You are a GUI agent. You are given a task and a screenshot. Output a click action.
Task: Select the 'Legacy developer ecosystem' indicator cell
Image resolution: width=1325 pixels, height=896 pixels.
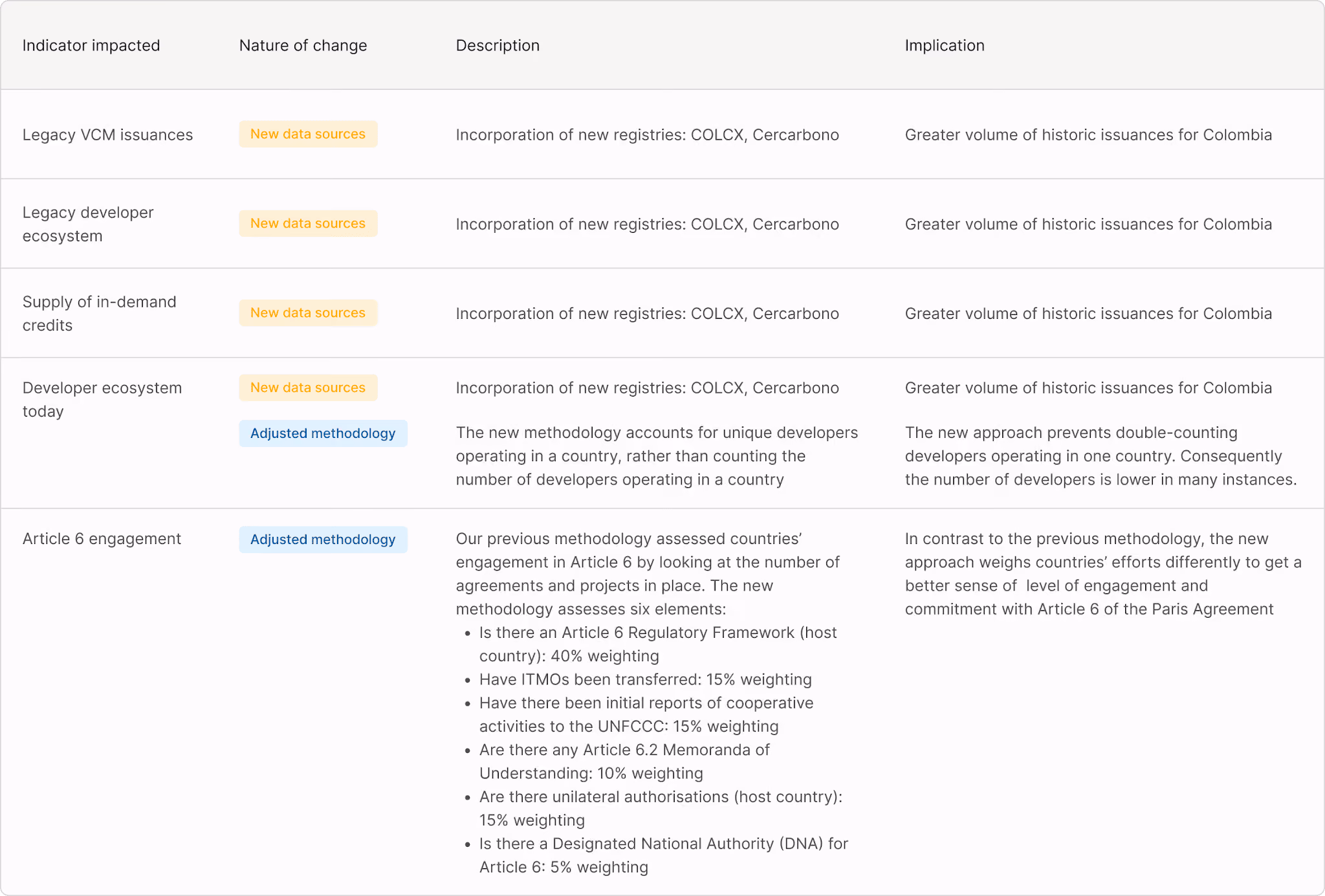click(x=88, y=224)
